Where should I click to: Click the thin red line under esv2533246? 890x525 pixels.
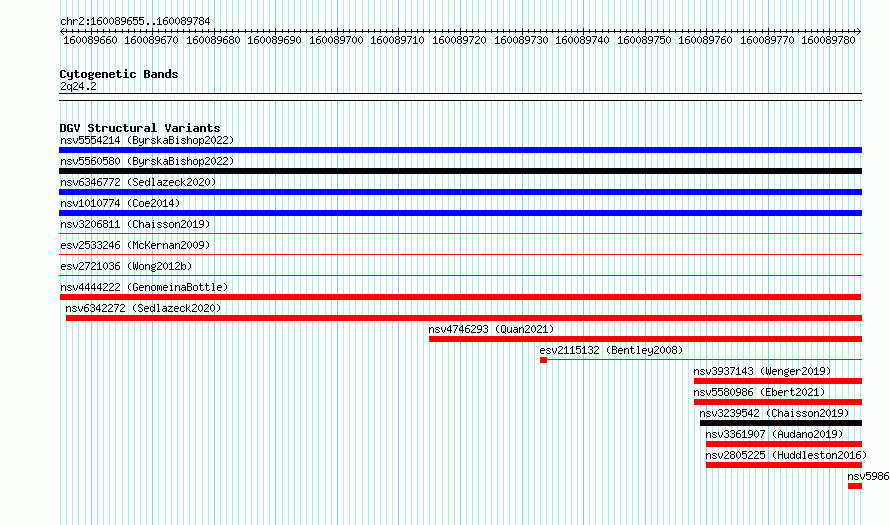pos(460,254)
